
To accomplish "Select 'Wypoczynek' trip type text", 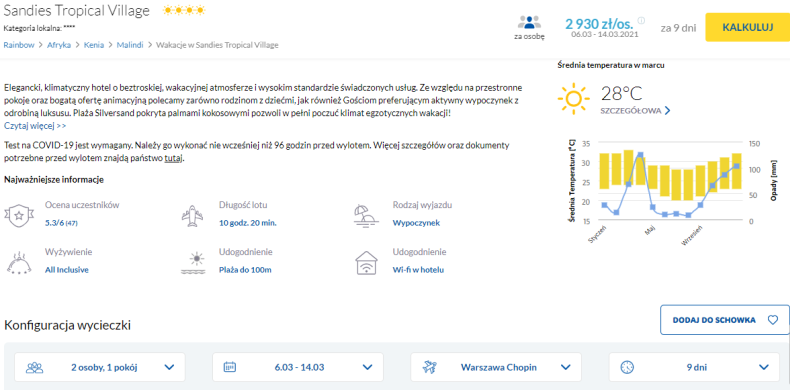I will [416, 223].
